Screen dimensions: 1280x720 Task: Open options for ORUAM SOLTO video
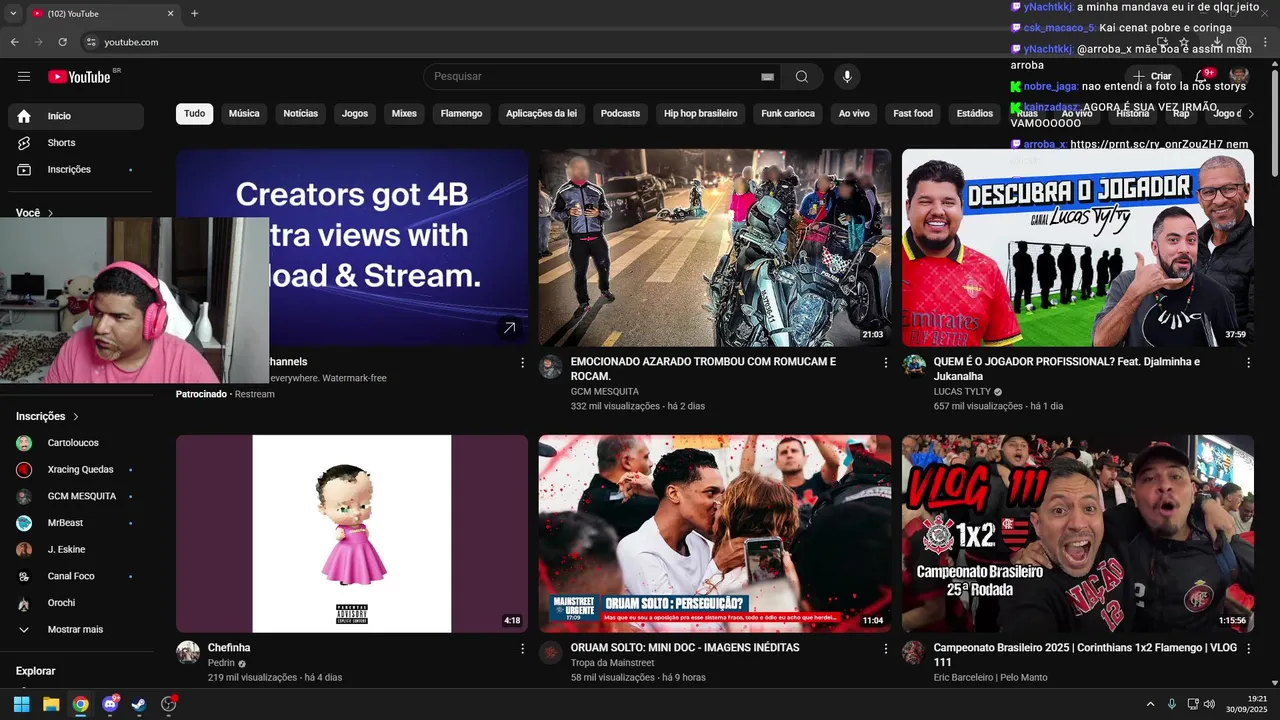click(885, 649)
